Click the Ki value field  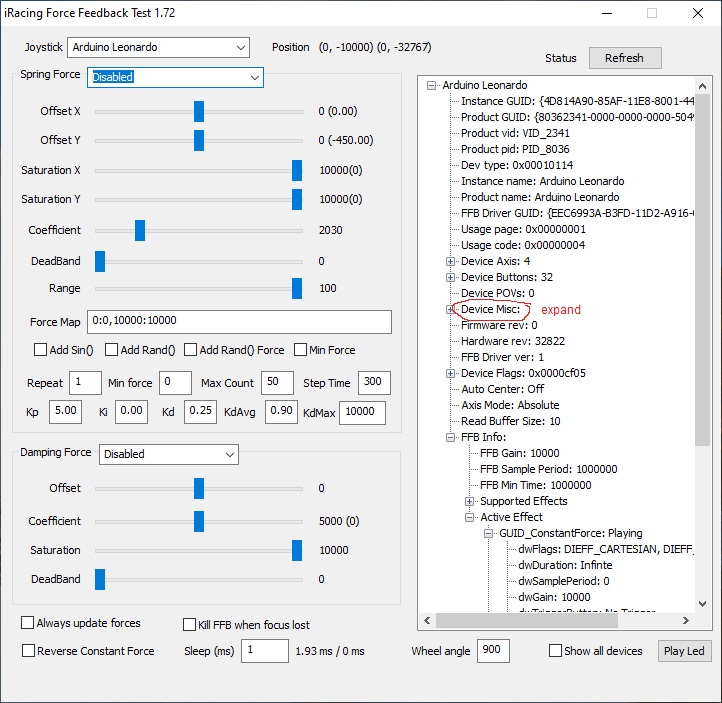click(x=131, y=412)
